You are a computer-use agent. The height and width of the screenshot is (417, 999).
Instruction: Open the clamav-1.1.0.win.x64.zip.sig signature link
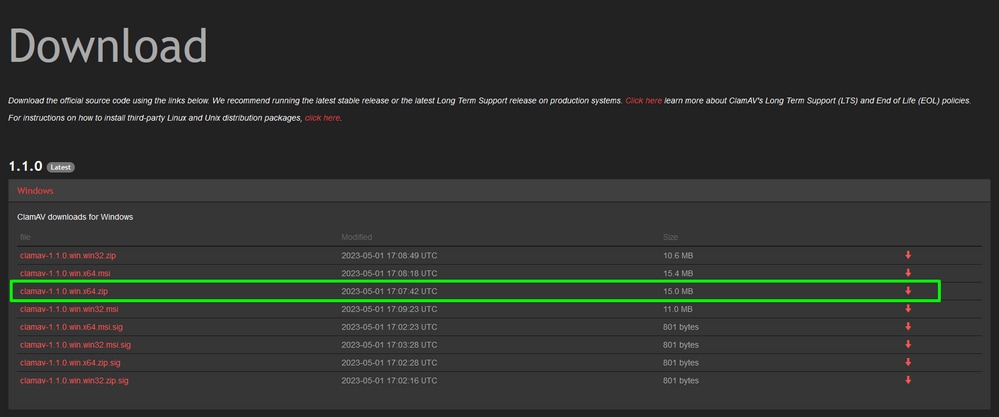pos(70,362)
